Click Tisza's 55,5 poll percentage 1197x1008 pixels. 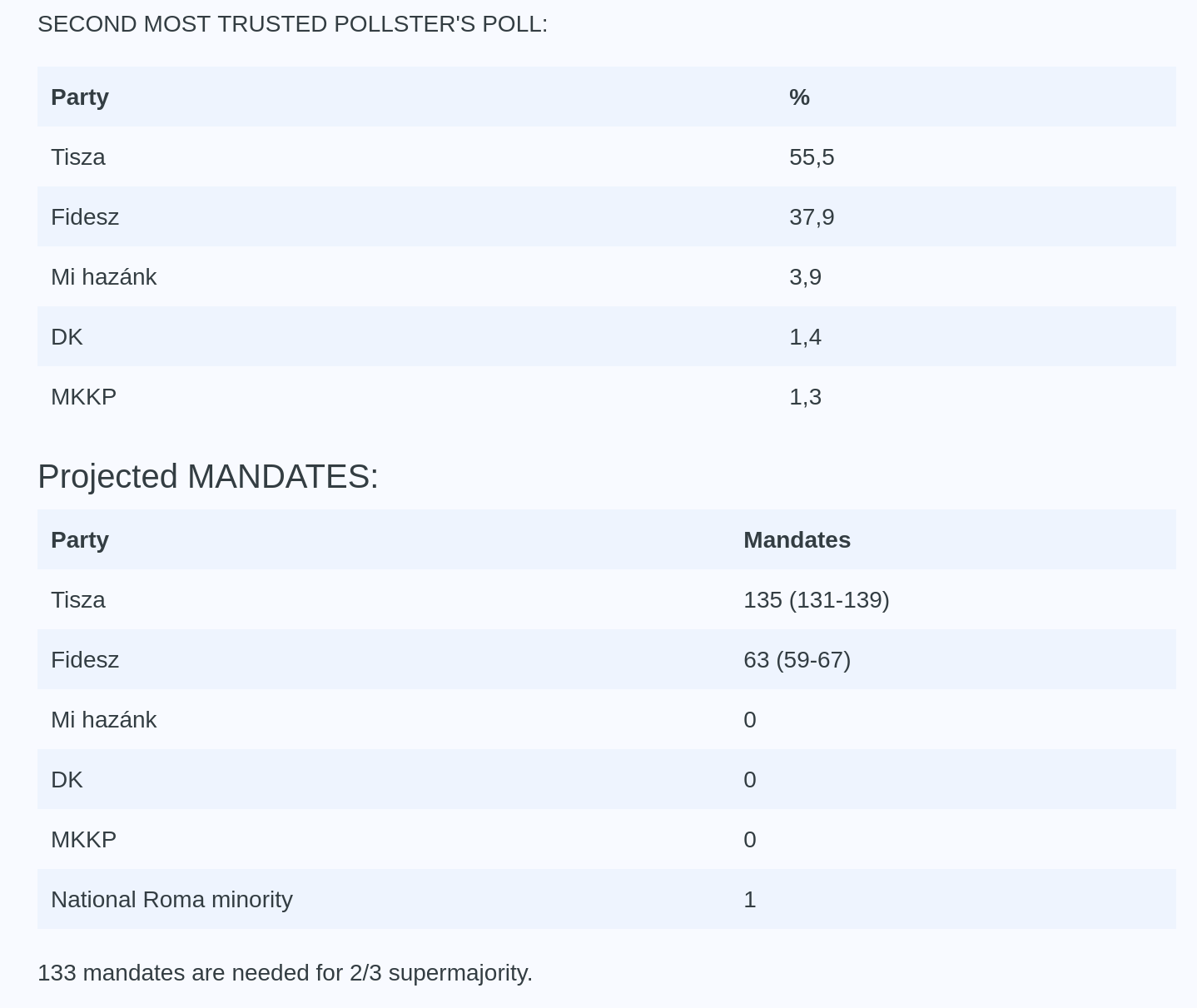click(812, 157)
